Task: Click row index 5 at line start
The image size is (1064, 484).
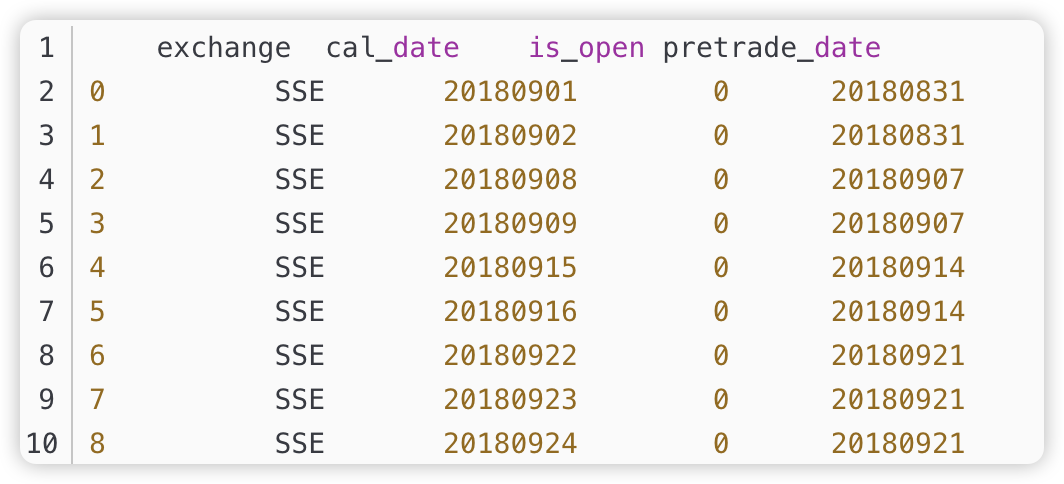Action: click(x=97, y=312)
